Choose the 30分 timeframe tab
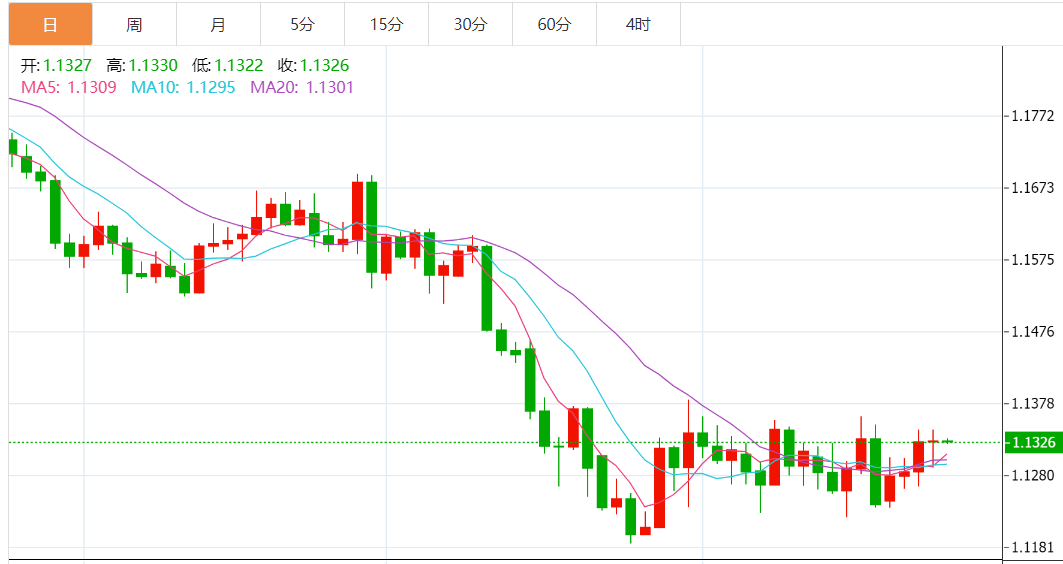 coord(470,24)
